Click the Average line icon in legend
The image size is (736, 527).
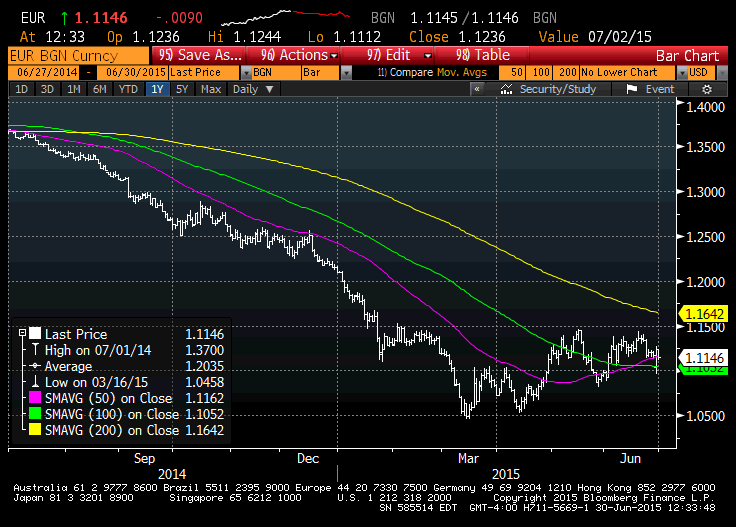tap(34, 366)
